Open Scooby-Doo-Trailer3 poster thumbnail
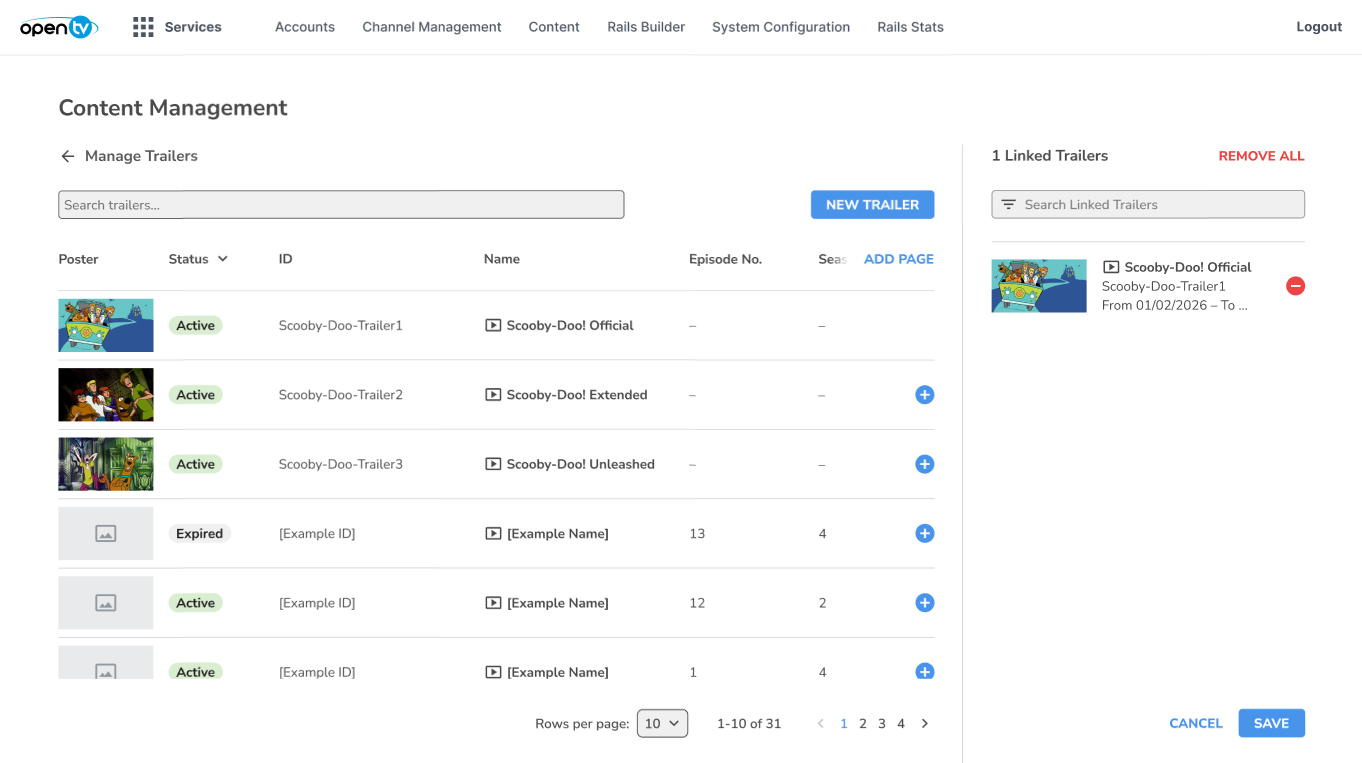1362x763 pixels. pyautogui.click(x=106, y=464)
